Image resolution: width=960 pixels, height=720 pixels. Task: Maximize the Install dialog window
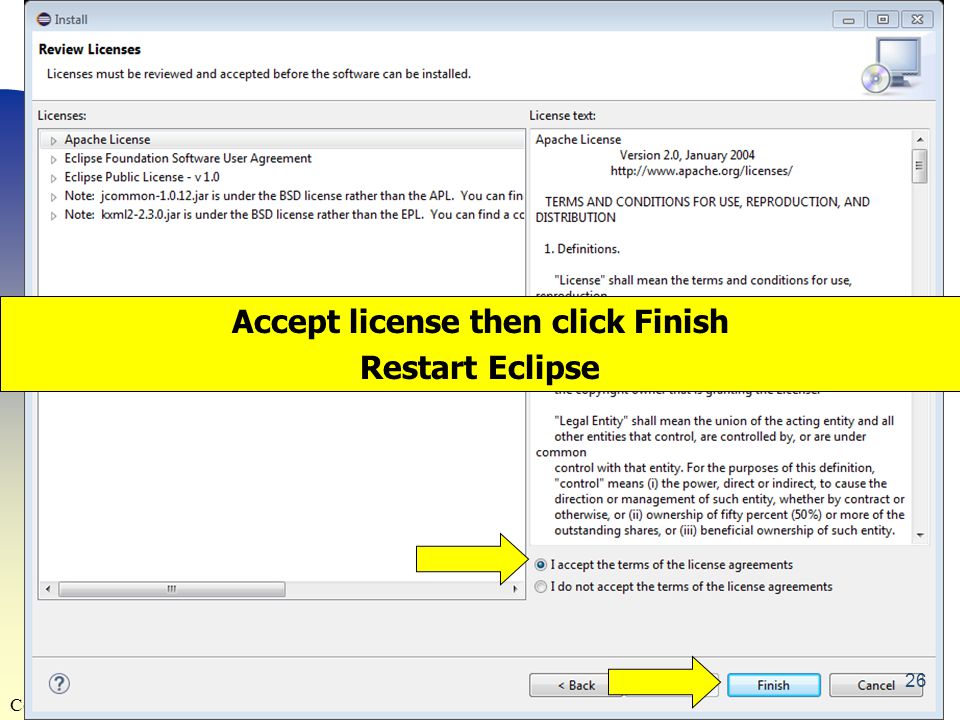(883, 20)
